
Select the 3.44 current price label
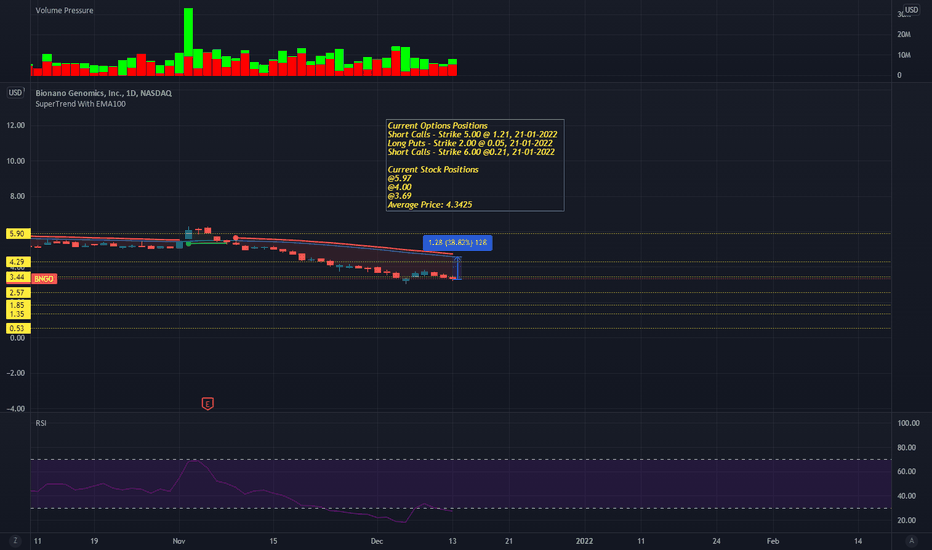coord(18,277)
